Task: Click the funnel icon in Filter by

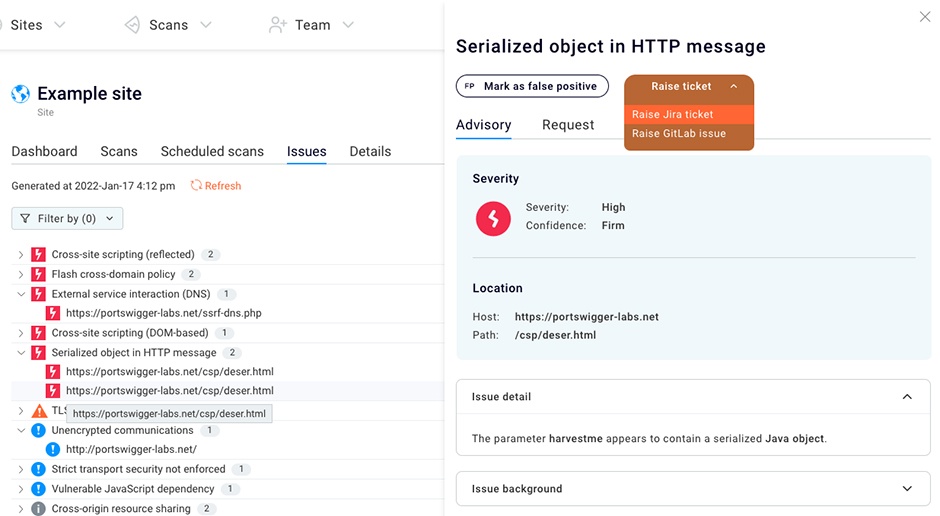Action: [25, 219]
